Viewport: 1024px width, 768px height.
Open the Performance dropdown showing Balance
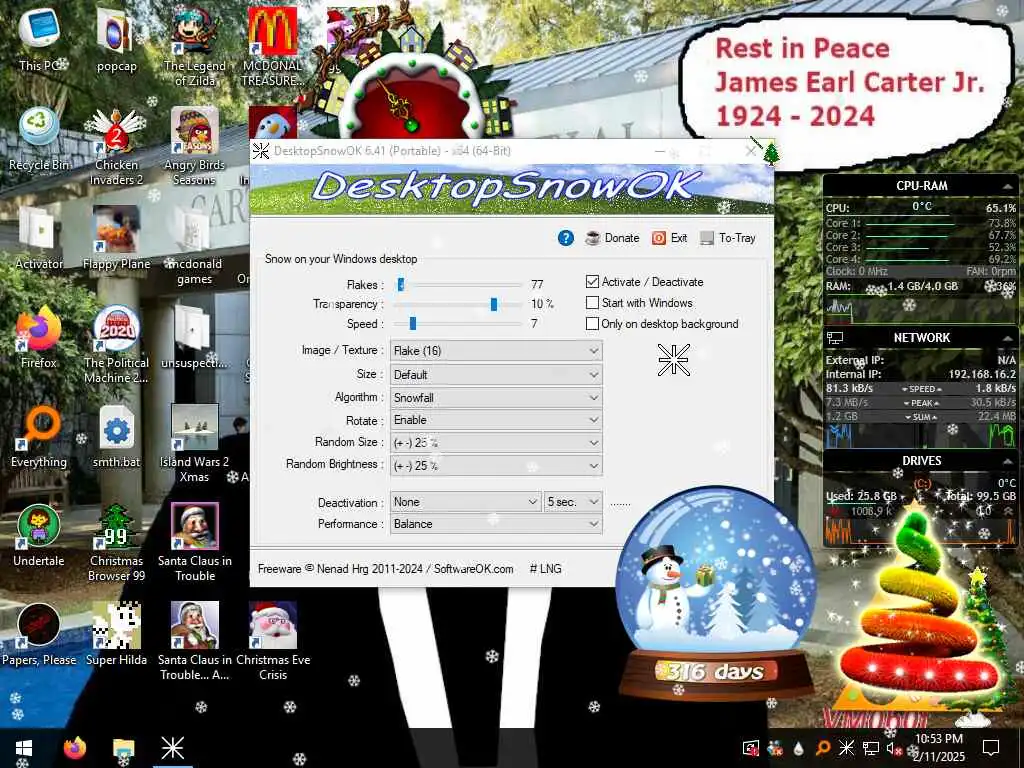[496, 524]
